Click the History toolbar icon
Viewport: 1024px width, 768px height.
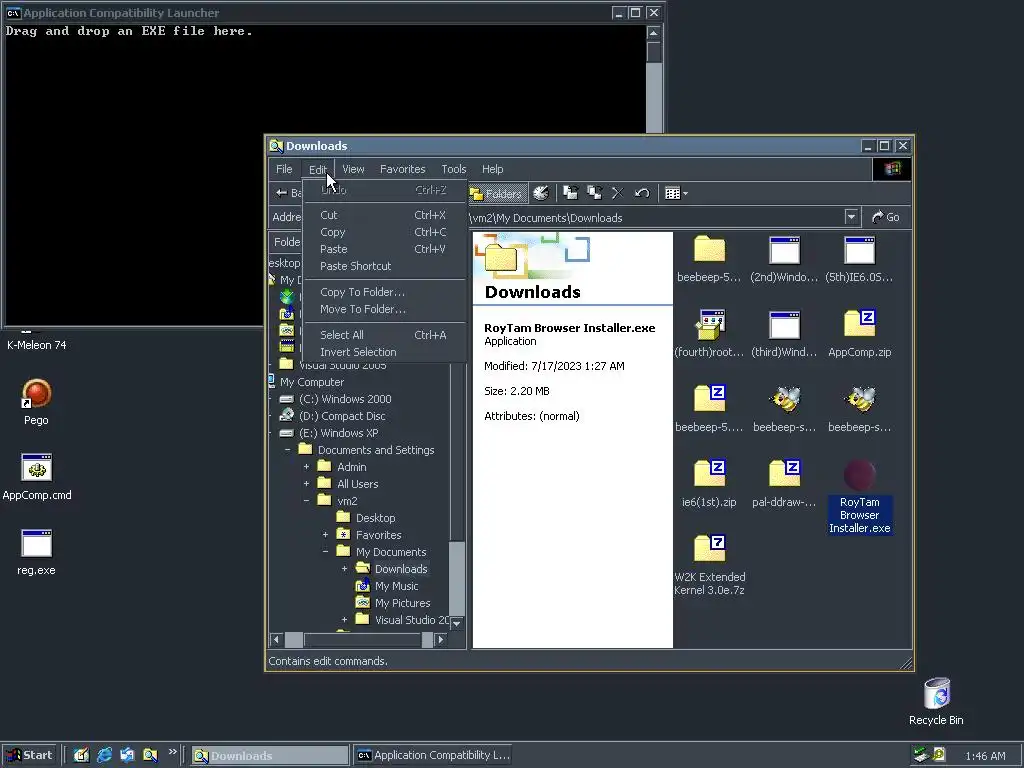tap(541, 193)
